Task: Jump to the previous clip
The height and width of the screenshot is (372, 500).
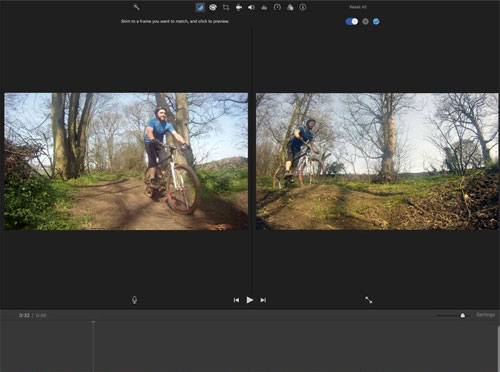Action: [x=236, y=300]
